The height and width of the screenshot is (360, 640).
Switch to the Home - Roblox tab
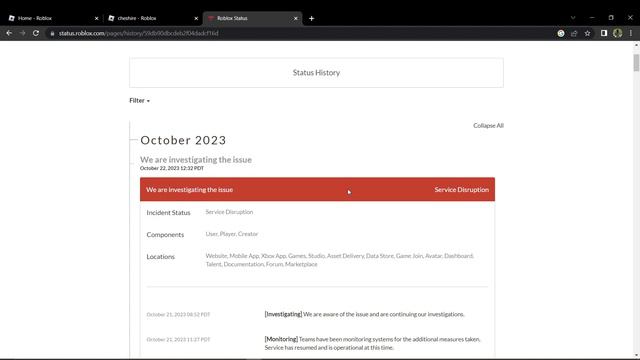pos(53,18)
